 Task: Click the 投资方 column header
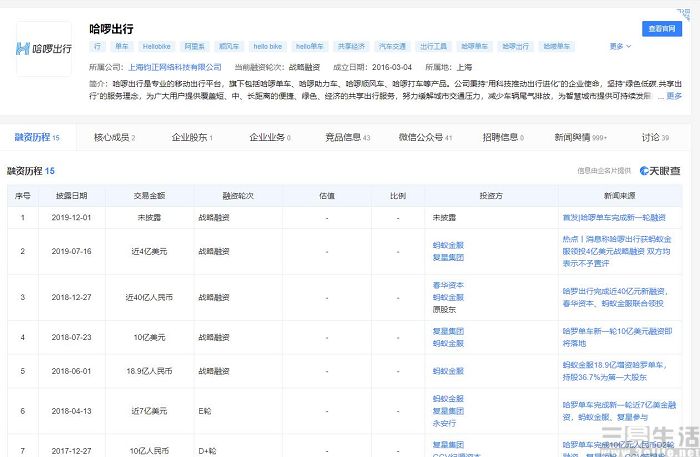click(x=491, y=195)
